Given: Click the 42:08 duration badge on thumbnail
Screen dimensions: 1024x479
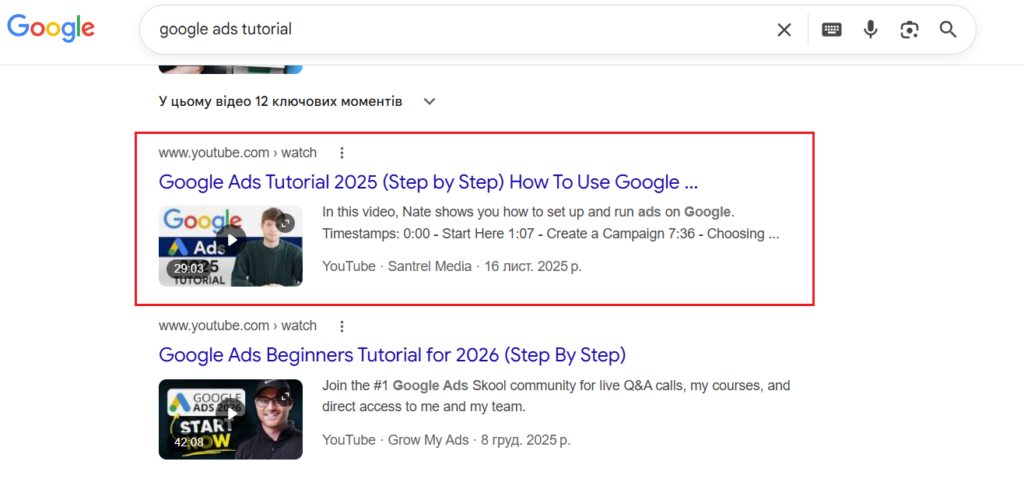Looking at the screenshot, I should pyautogui.click(x=189, y=442).
